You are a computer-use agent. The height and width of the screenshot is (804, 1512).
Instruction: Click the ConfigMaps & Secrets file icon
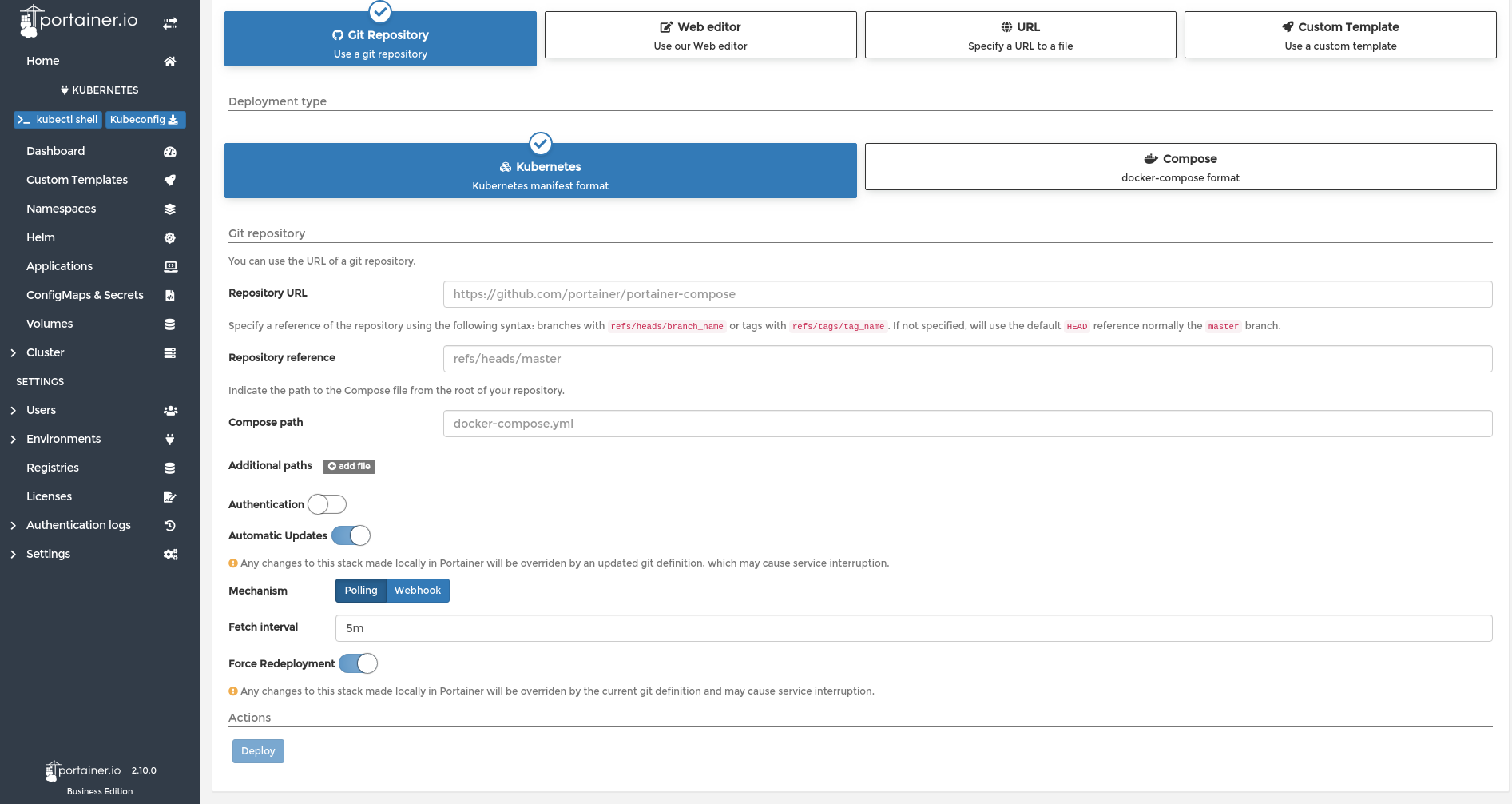pos(169,296)
